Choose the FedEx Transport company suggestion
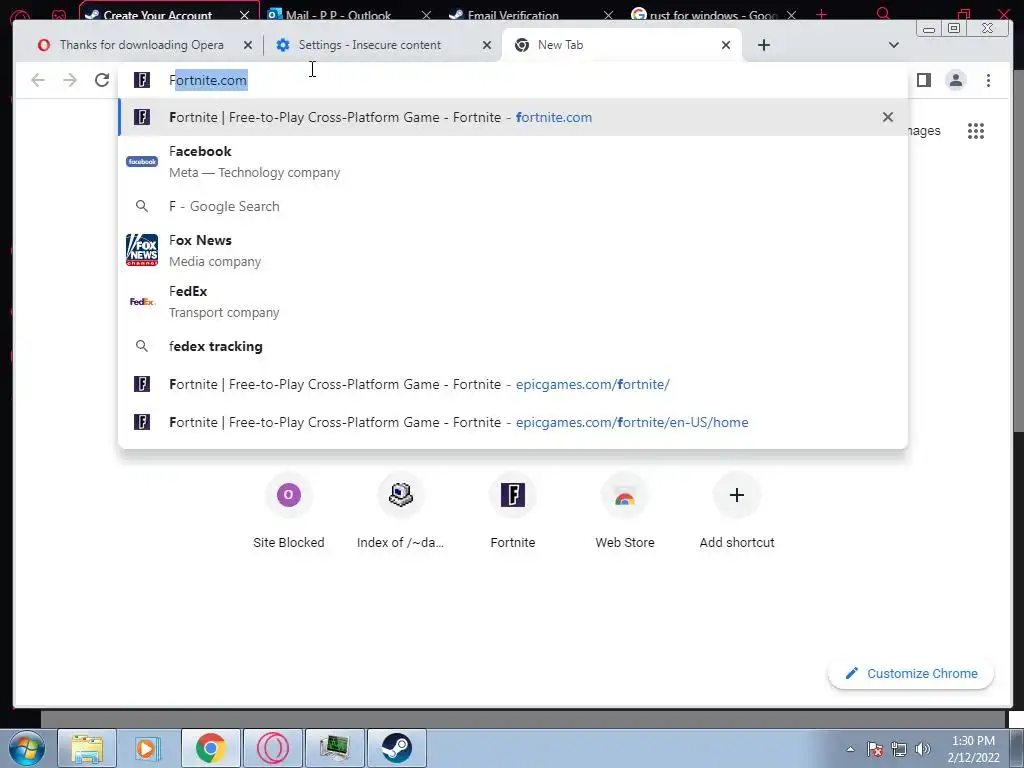This screenshot has width=1024, height=768. click(513, 301)
